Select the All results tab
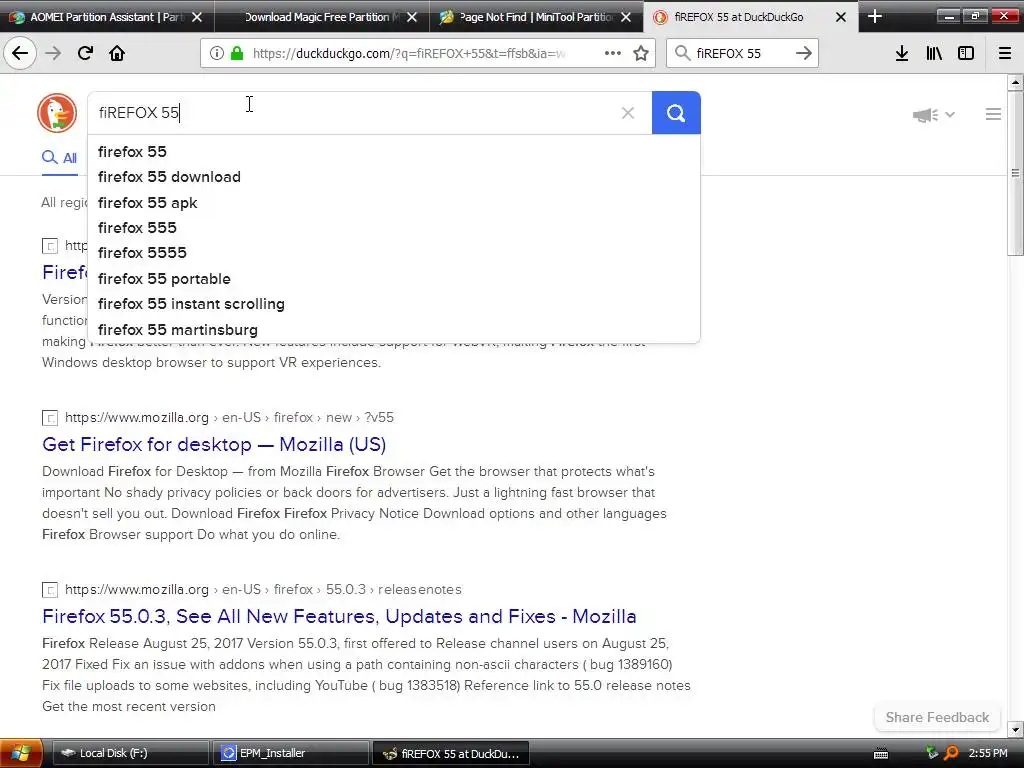1024x768 pixels. 59,158
